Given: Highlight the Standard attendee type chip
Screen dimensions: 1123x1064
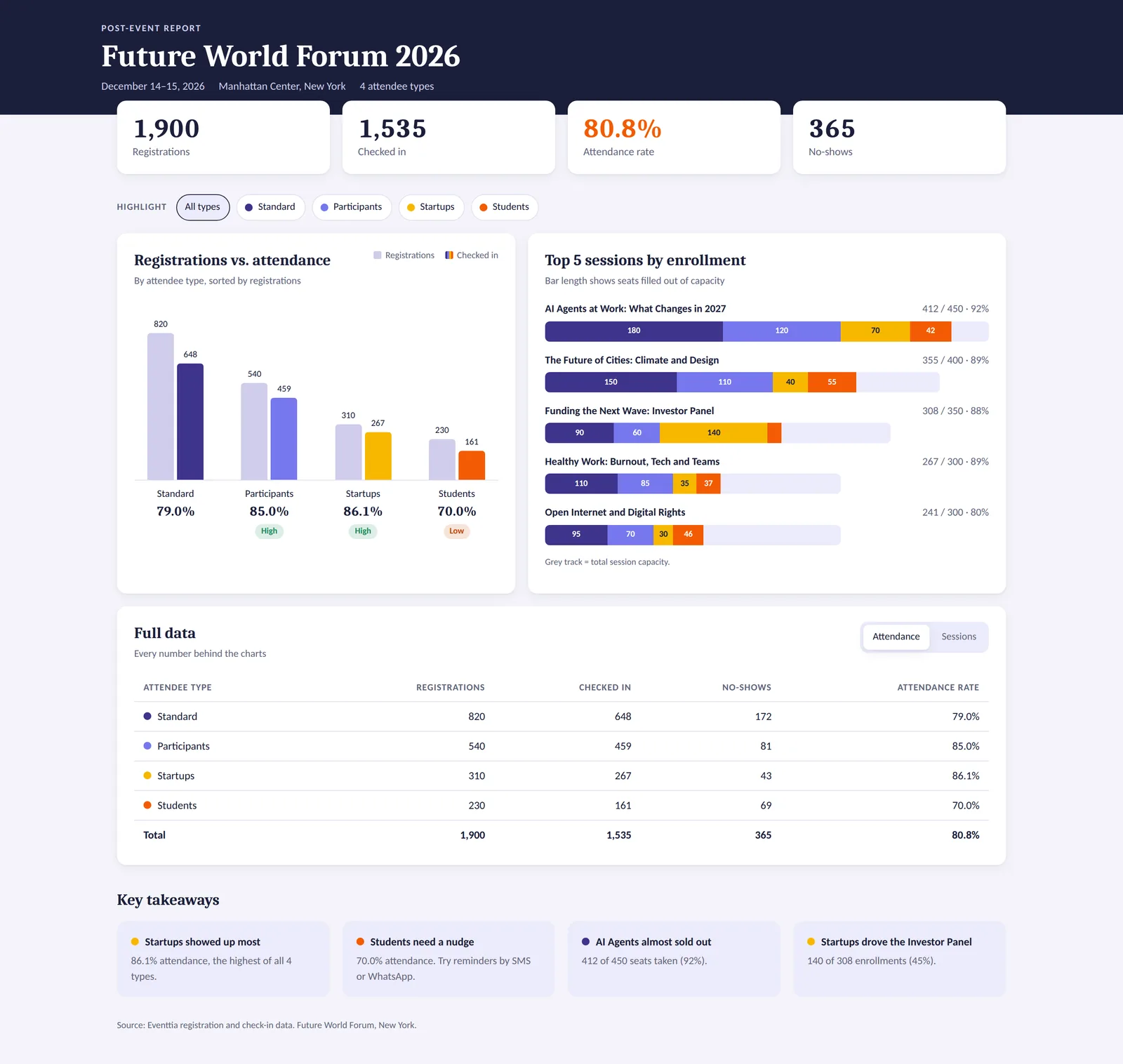Looking at the screenshot, I should coord(270,207).
